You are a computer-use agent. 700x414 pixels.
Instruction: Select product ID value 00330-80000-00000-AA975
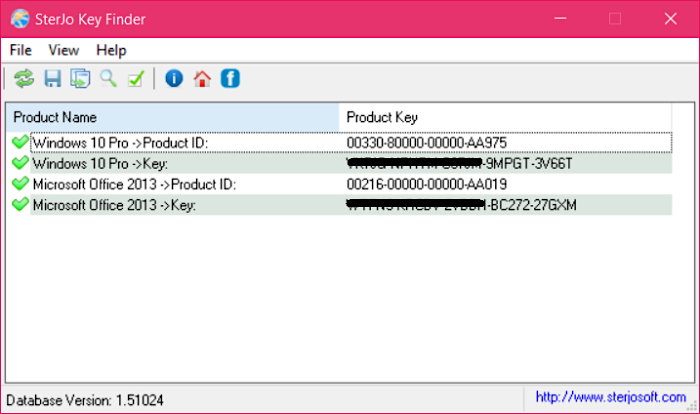point(427,143)
